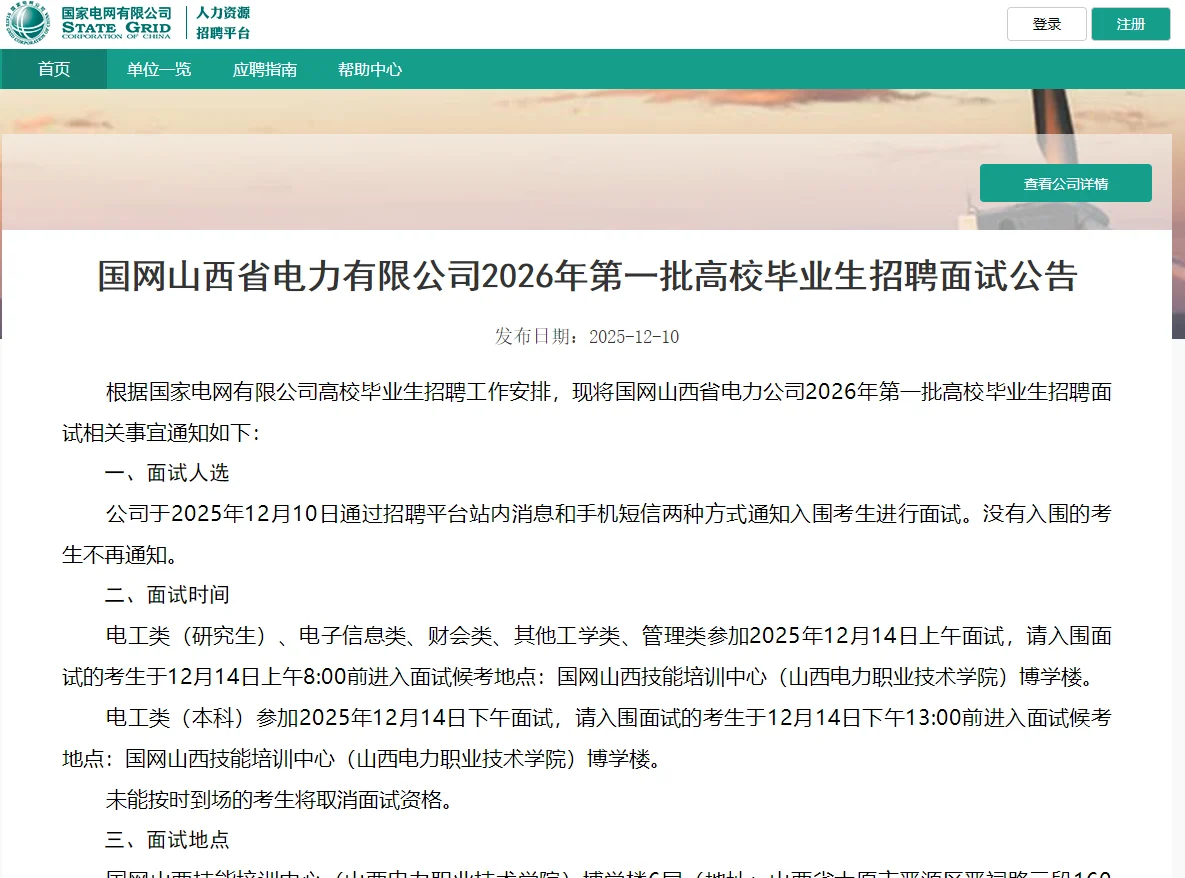The image size is (1185, 878).
Task: Click the 注册 registration button
Action: [x=1130, y=23]
